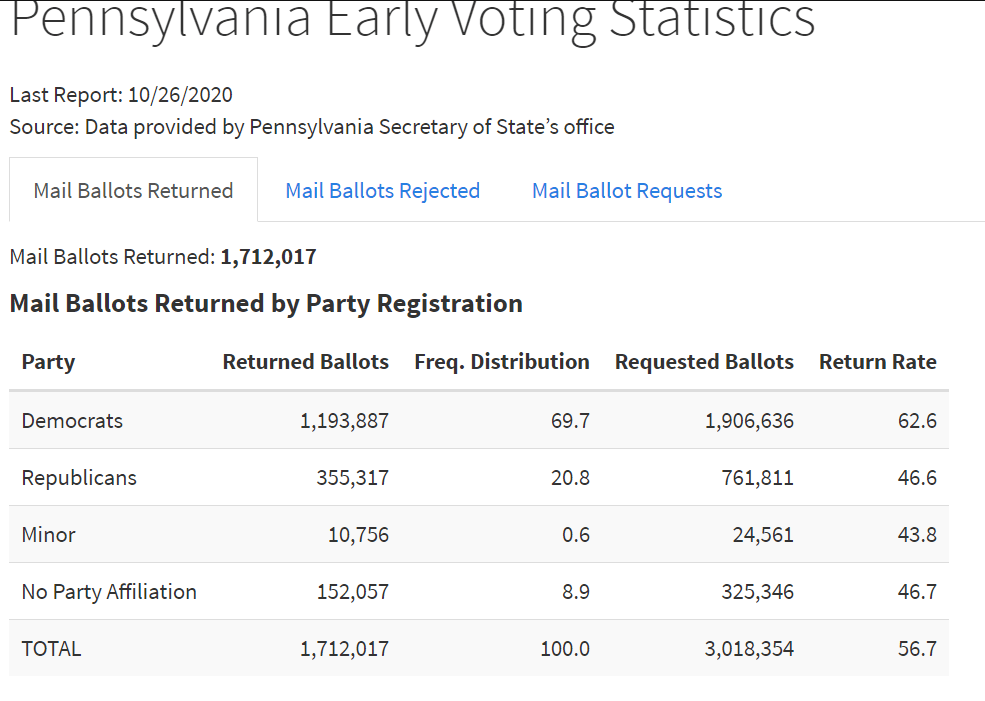
Task: Click the Returned Ballots column header
Action: (x=305, y=362)
